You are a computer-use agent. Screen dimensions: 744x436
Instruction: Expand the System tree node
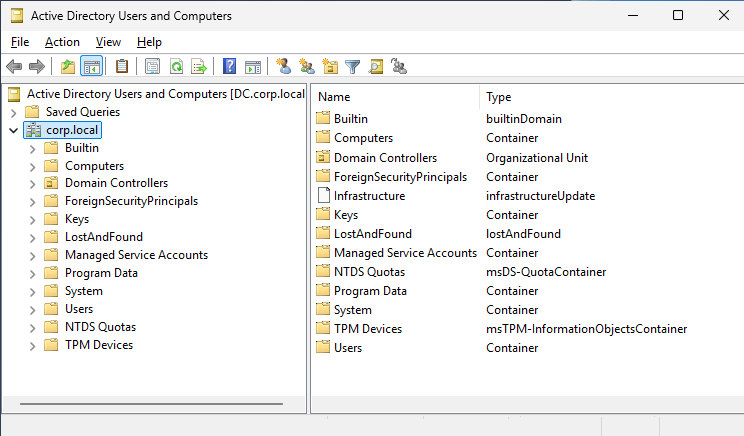[x=32, y=292]
